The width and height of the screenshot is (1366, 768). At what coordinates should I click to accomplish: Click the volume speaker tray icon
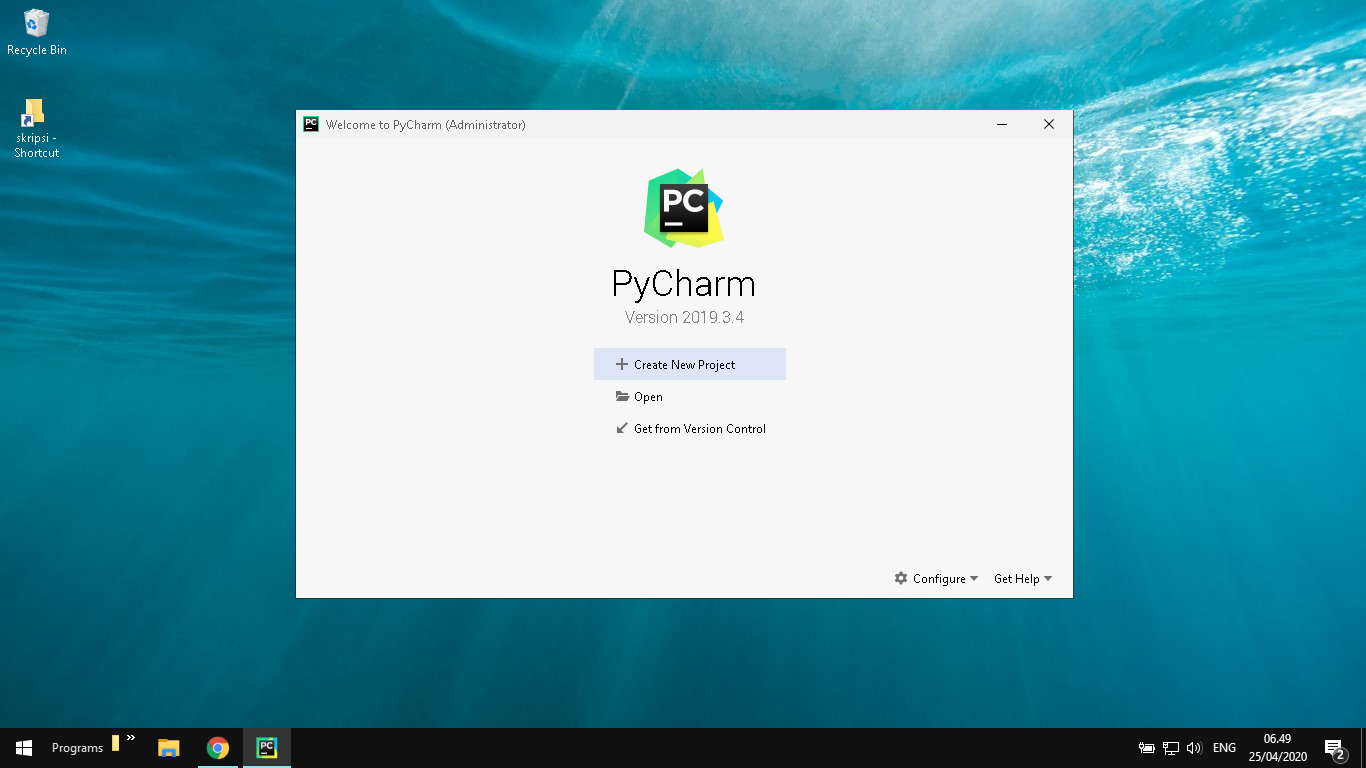(1194, 748)
